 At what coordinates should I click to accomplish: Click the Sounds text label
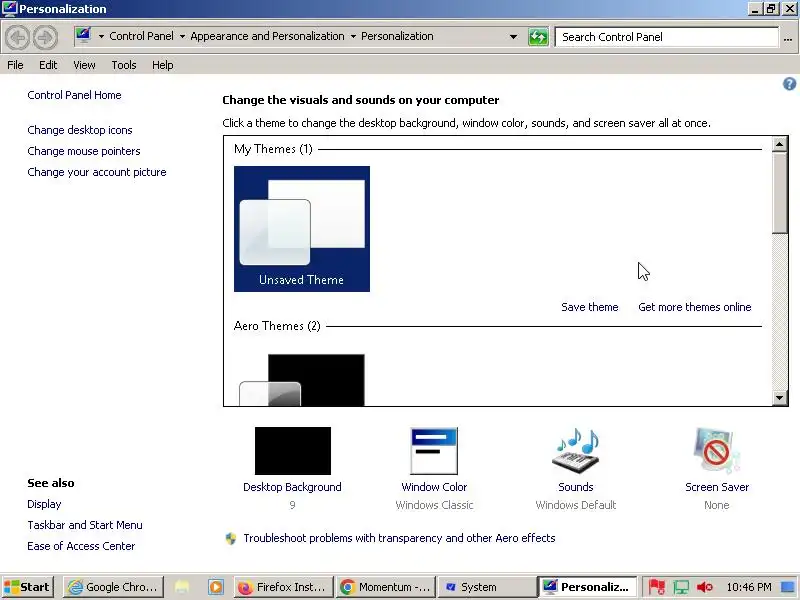point(576,487)
